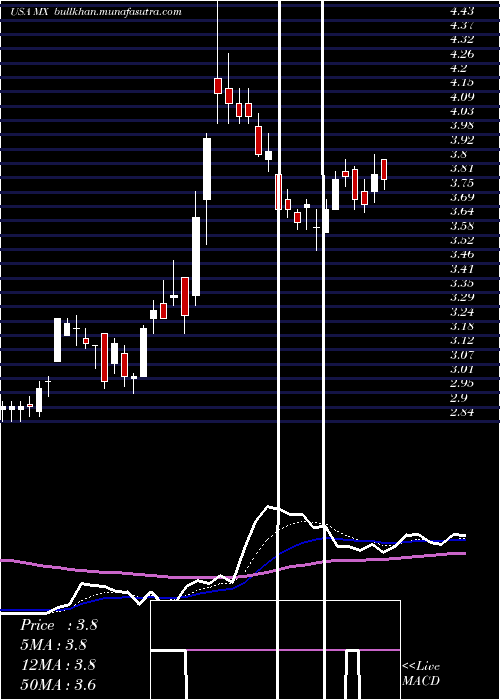This screenshot has height=700, width=500.
Task: Click the 3.12 price axis label
Action: point(462,341)
